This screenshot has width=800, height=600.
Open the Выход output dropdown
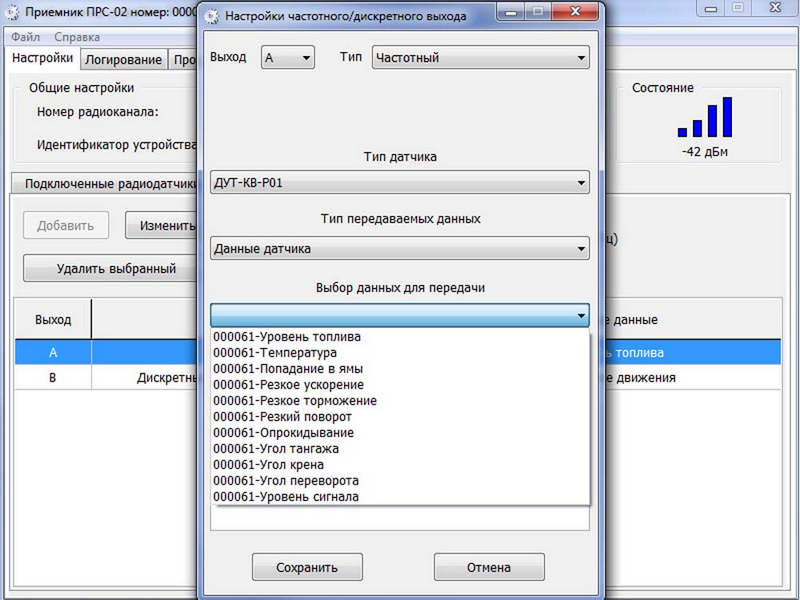pyautogui.click(x=288, y=58)
